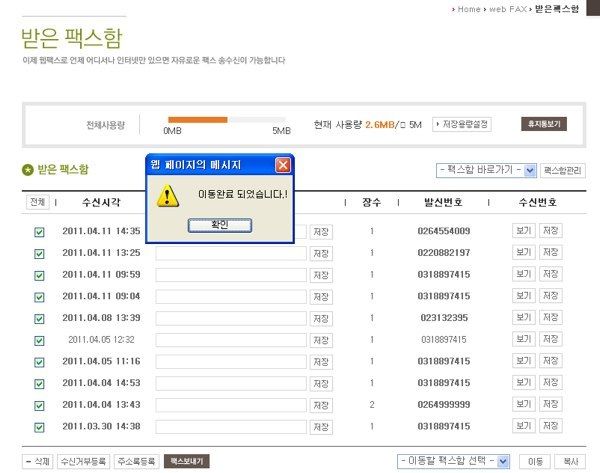Screen dimensions: 600x473
Task: Click the 주소록등록 button
Action: pos(136,462)
